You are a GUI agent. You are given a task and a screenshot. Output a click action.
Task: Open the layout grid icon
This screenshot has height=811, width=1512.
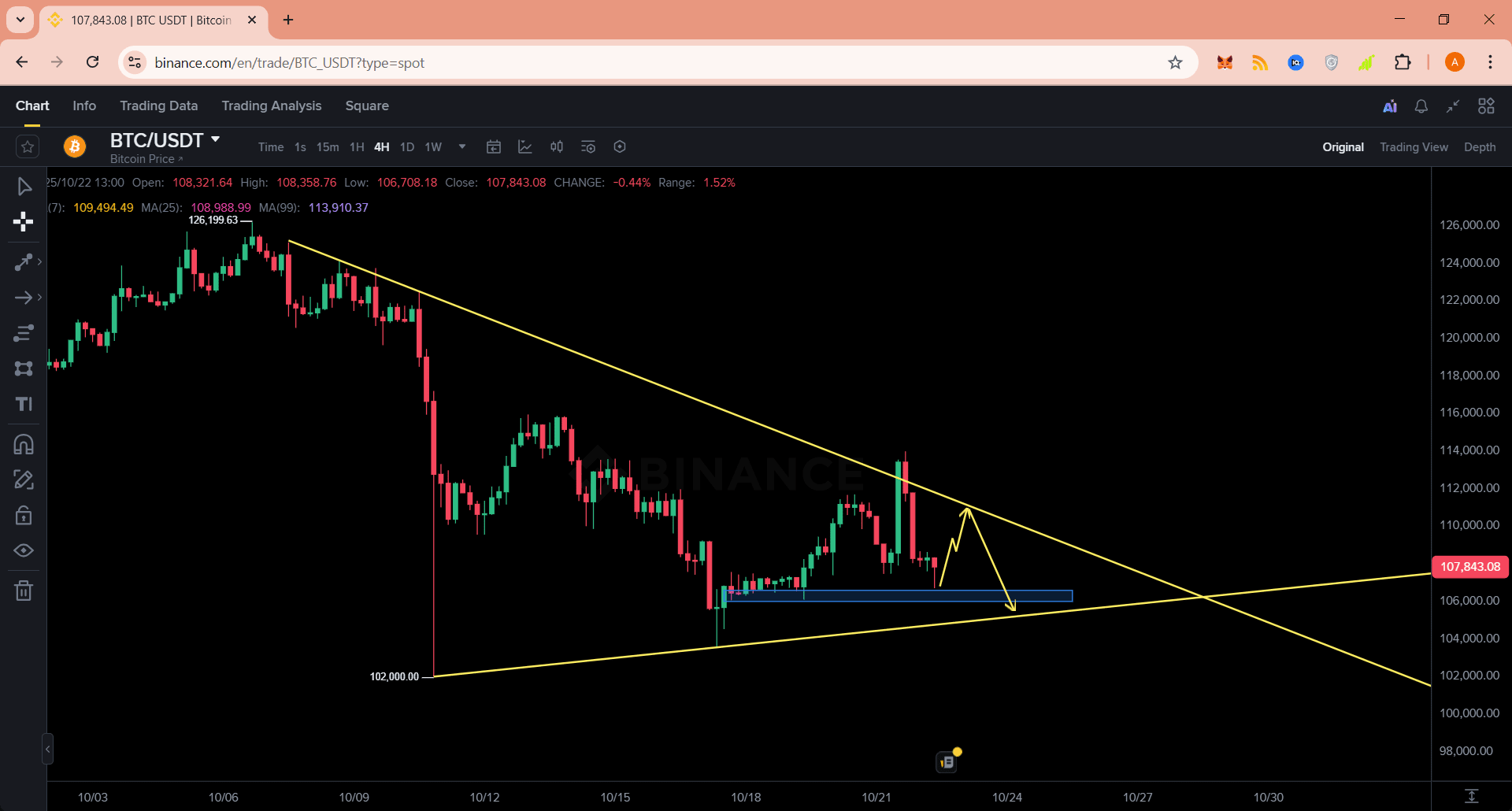click(1486, 106)
